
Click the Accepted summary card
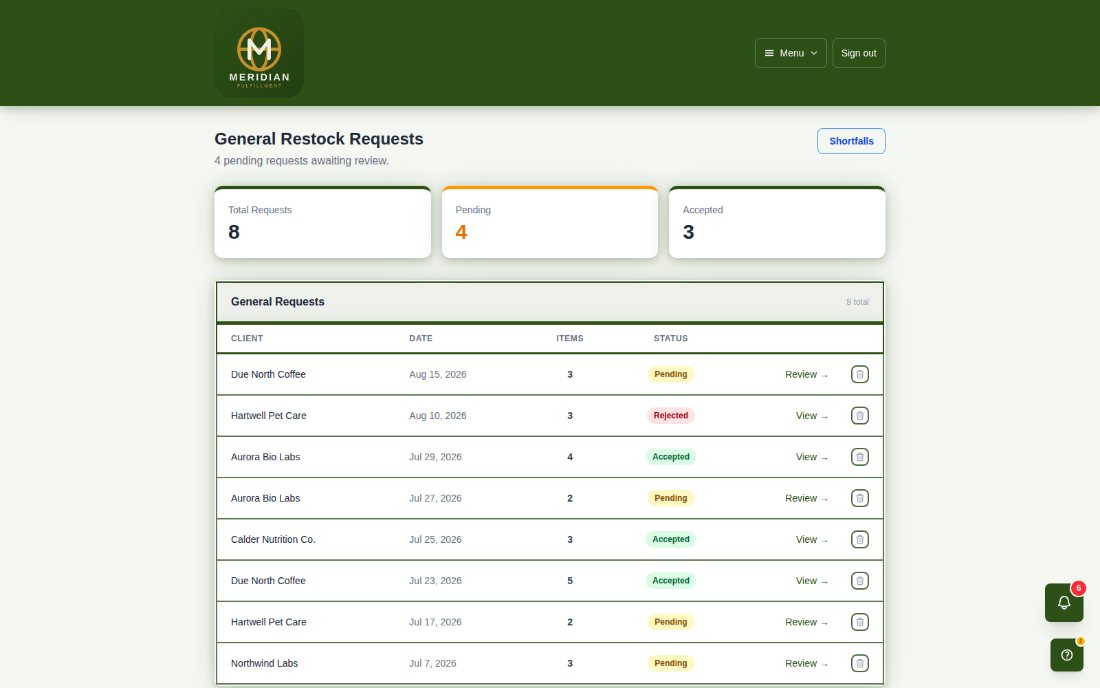[x=777, y=222]
